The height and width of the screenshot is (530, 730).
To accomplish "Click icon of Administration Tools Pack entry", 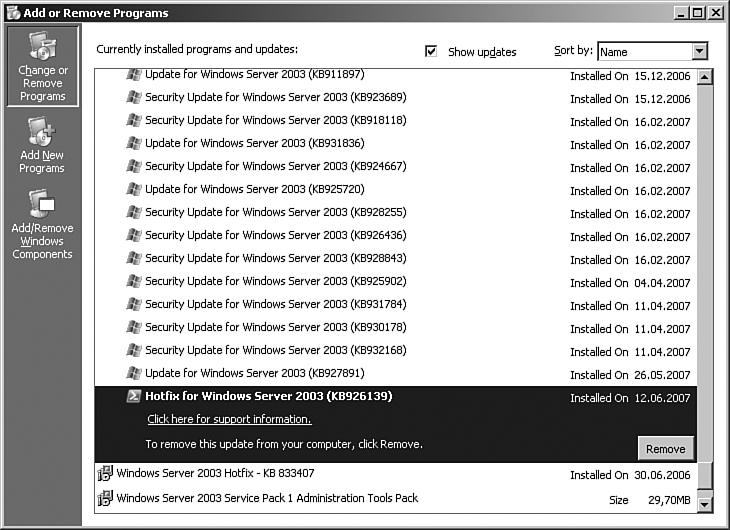I will coord(105,498).
